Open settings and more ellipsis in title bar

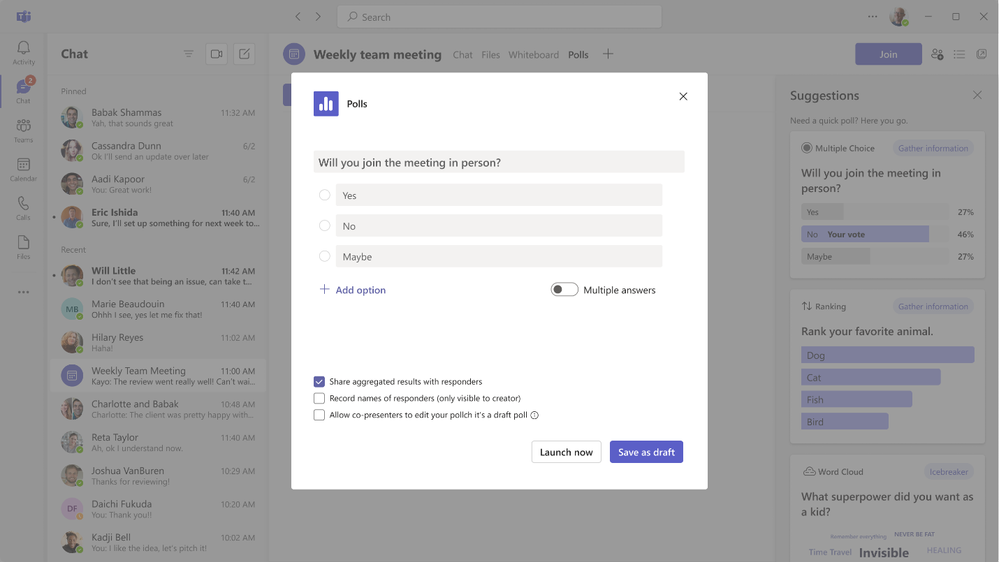tap(872, 17)
